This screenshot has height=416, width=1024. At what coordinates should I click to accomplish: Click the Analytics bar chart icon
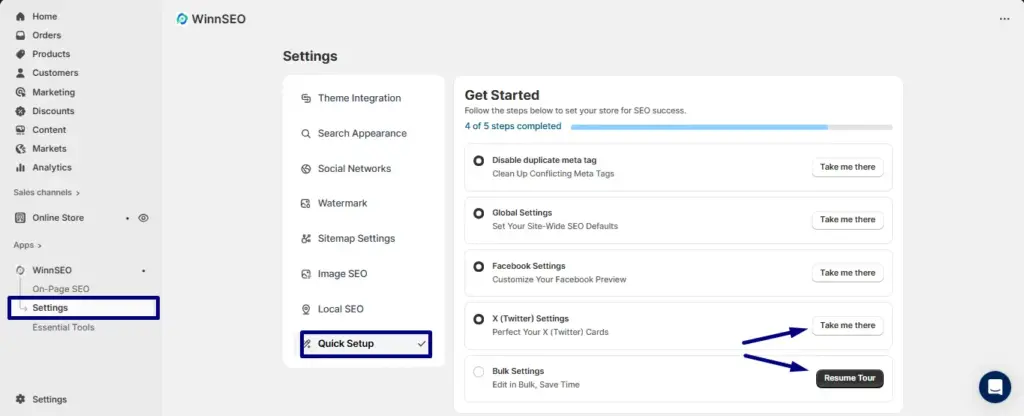[x=20, y=167]
